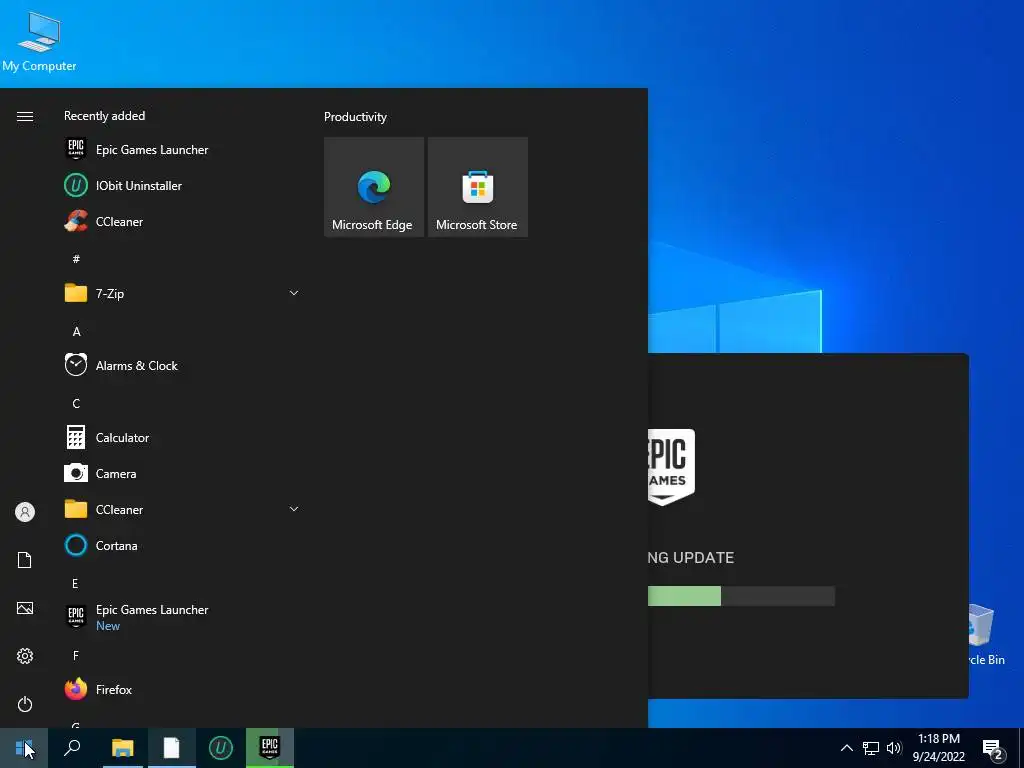Open File Explorer on taskbar
This screenshot has height=768, width=1024.
coord(122,748)
